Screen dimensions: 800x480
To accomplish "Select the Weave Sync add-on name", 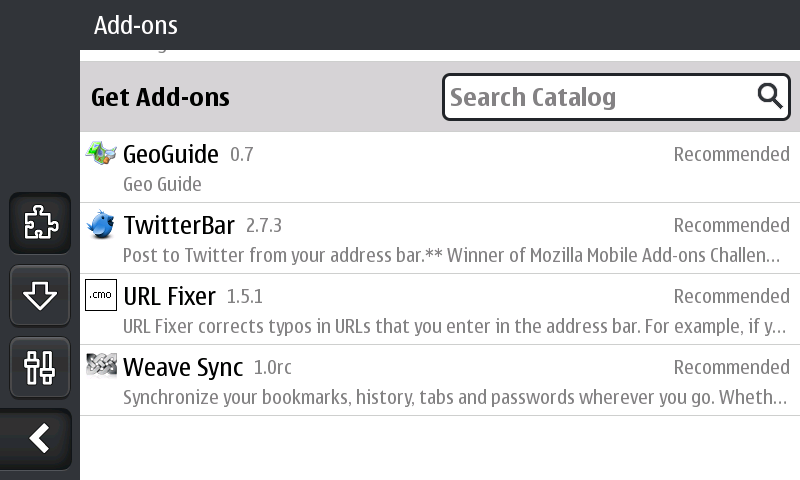I will 183,367.
